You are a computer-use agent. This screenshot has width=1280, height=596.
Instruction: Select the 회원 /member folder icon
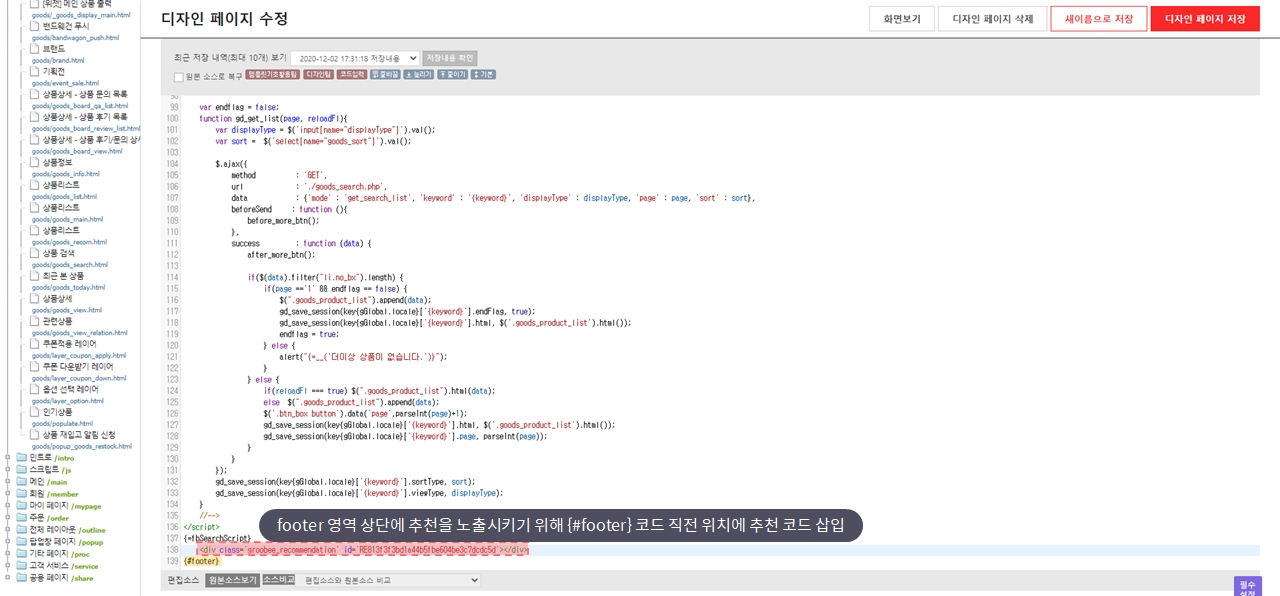point(21,493)
